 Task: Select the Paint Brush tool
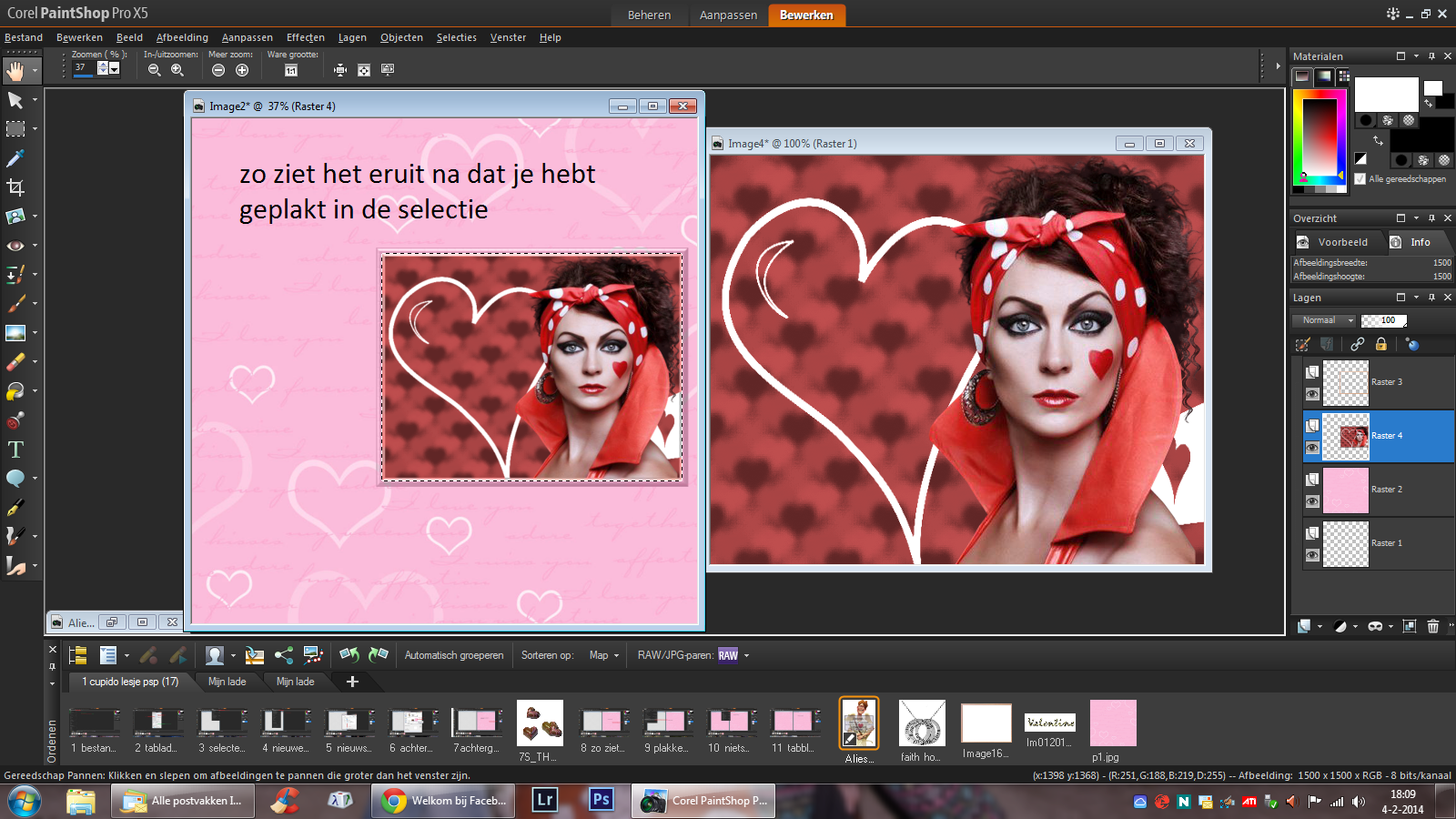coord(15,304)
